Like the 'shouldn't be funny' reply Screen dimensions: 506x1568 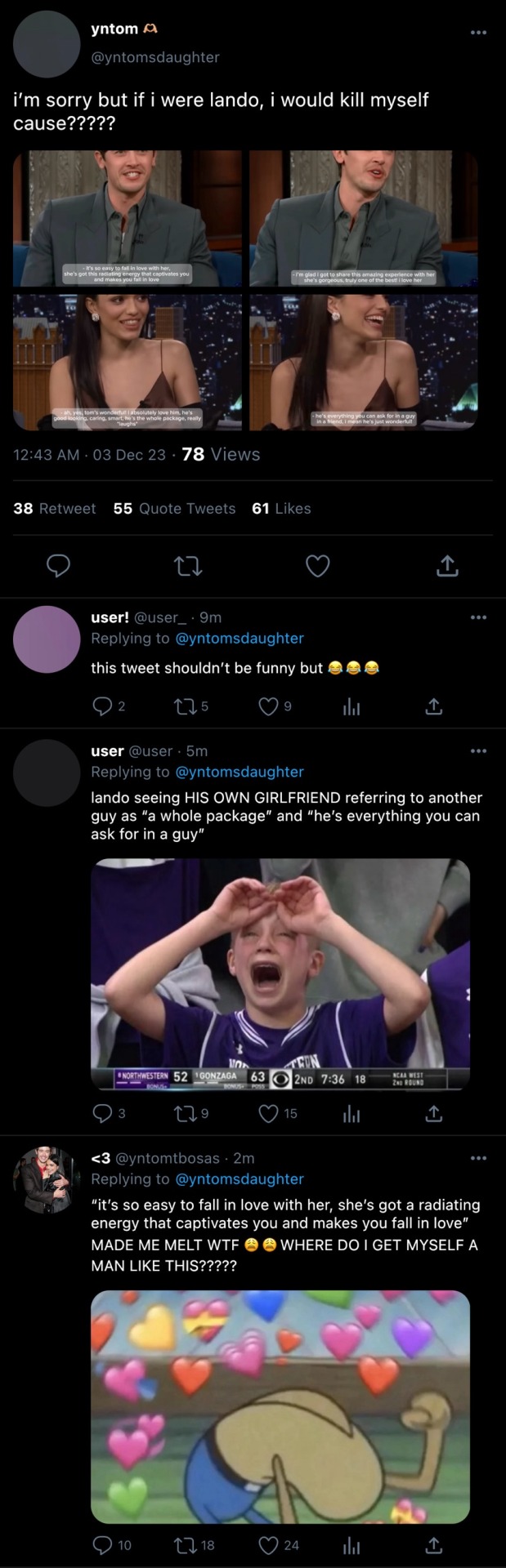click(x=268, y=706)
